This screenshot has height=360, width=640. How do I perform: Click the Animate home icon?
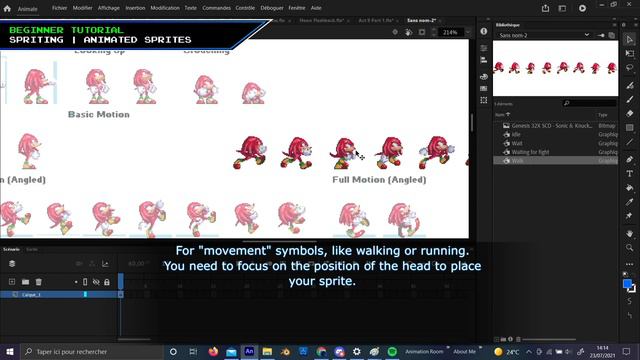7,8
